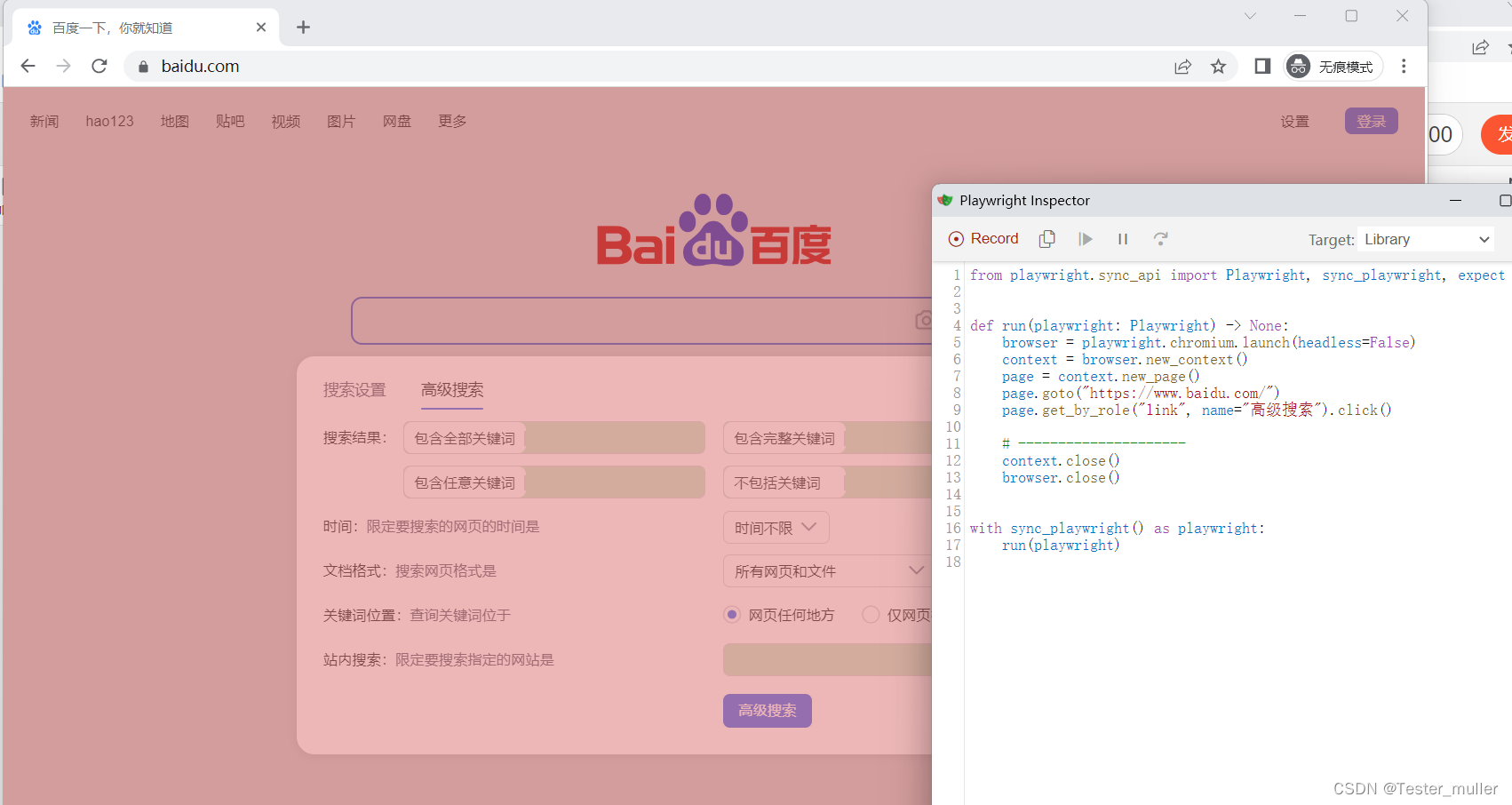This screenshot has height=805, width=1512.
Task: Bookmark this page with the star icon
Action: 1218,67
